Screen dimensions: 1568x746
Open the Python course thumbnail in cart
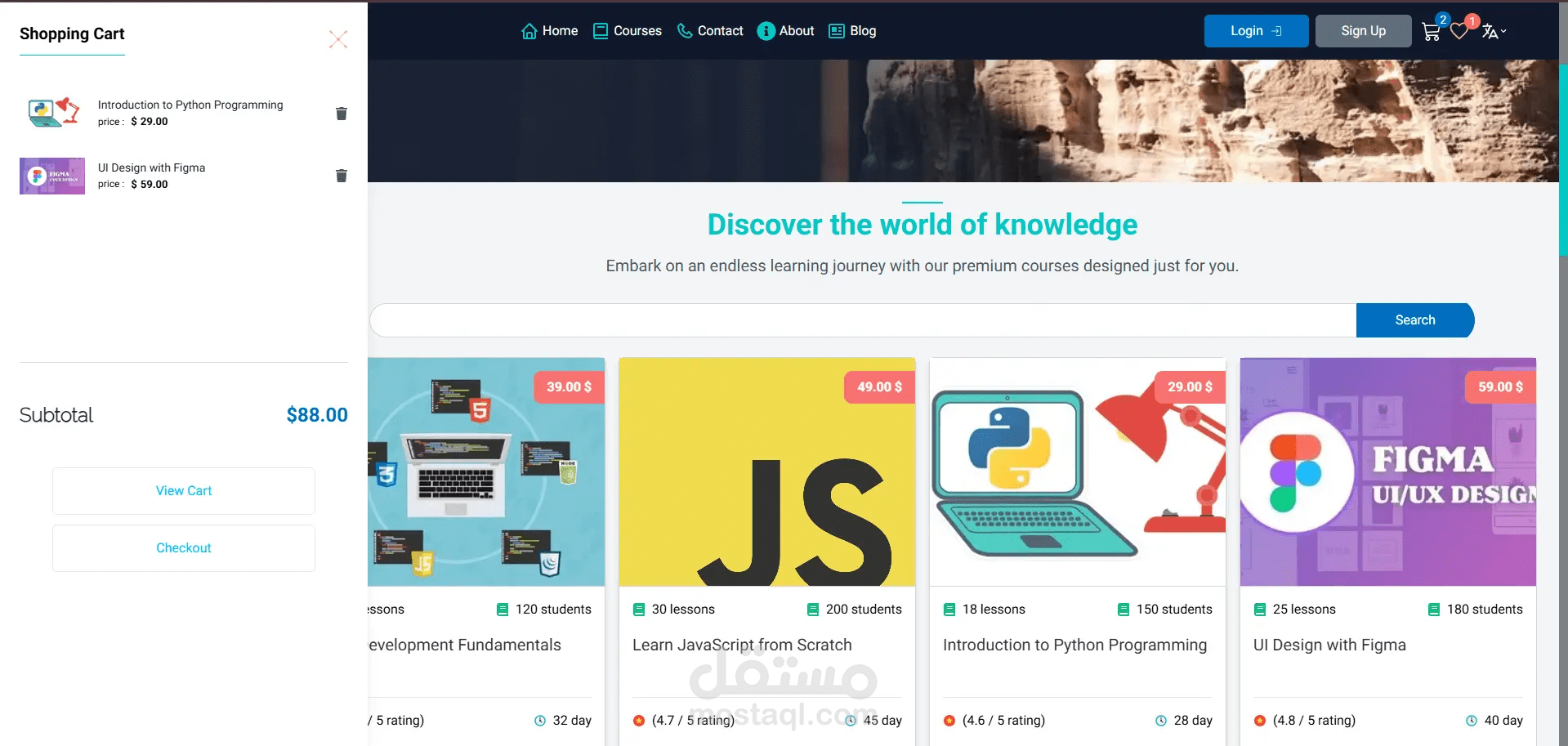(52, 113)
